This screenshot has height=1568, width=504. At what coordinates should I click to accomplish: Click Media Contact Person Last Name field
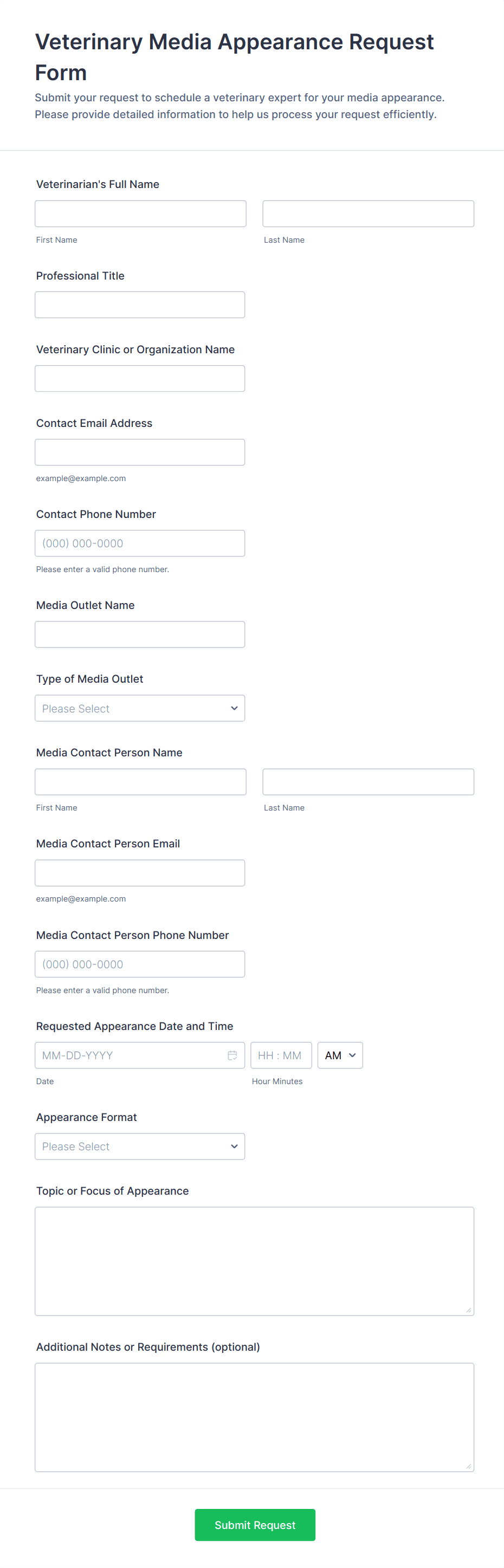point(367,782)
